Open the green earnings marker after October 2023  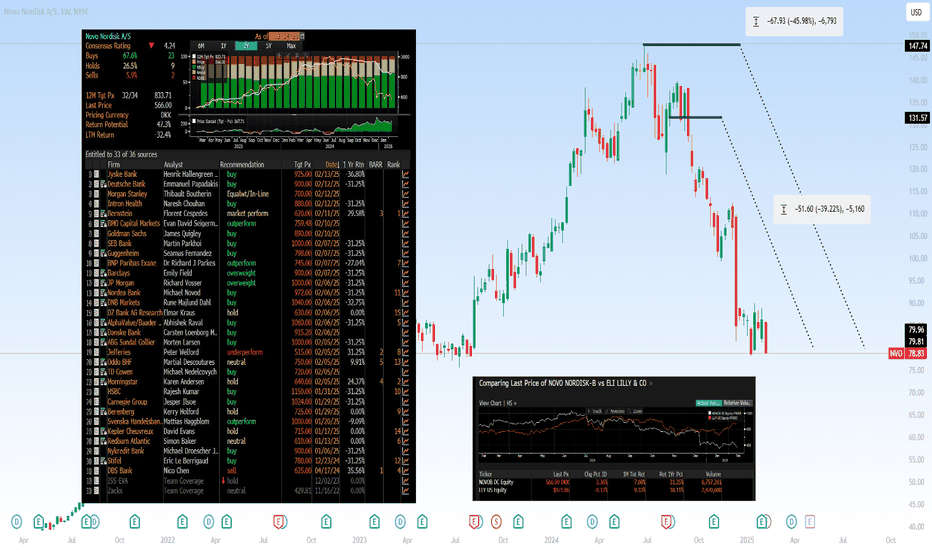point(518,522)
